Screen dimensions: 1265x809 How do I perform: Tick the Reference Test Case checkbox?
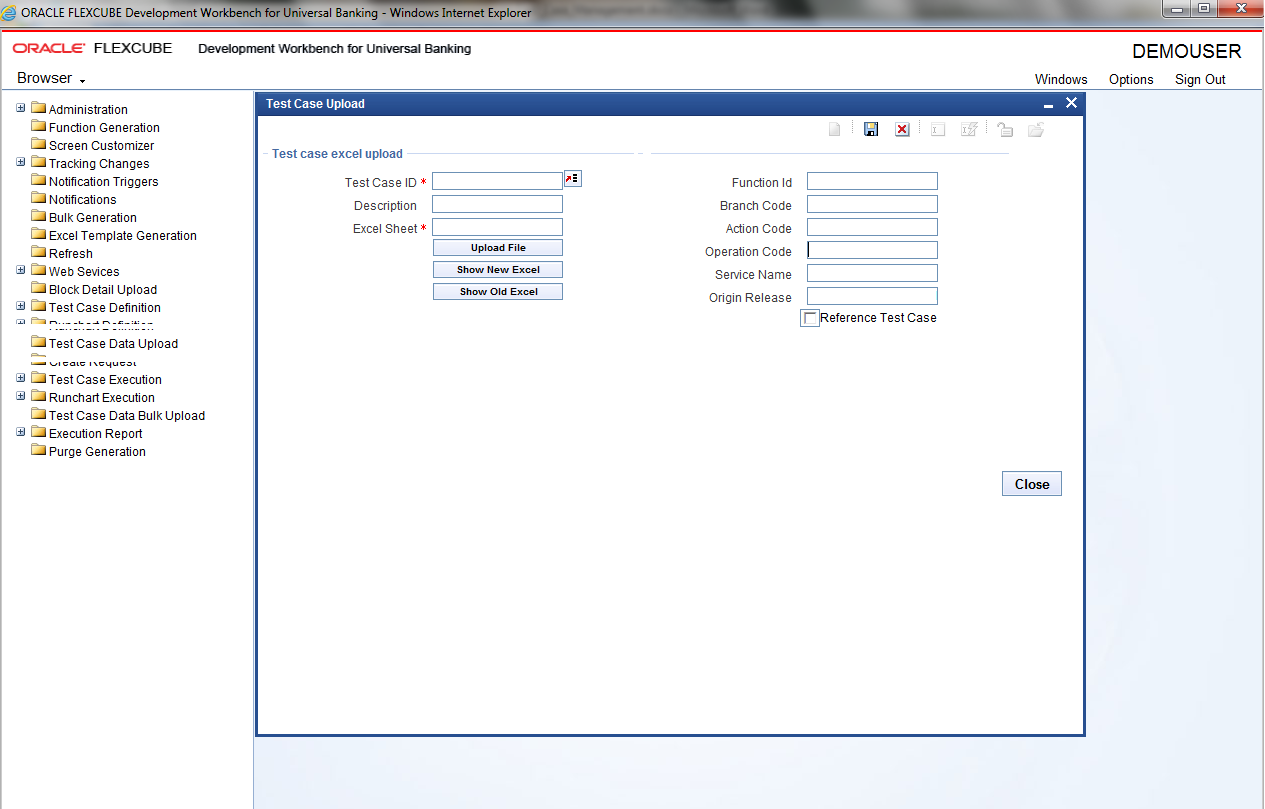tap(810, 318)
